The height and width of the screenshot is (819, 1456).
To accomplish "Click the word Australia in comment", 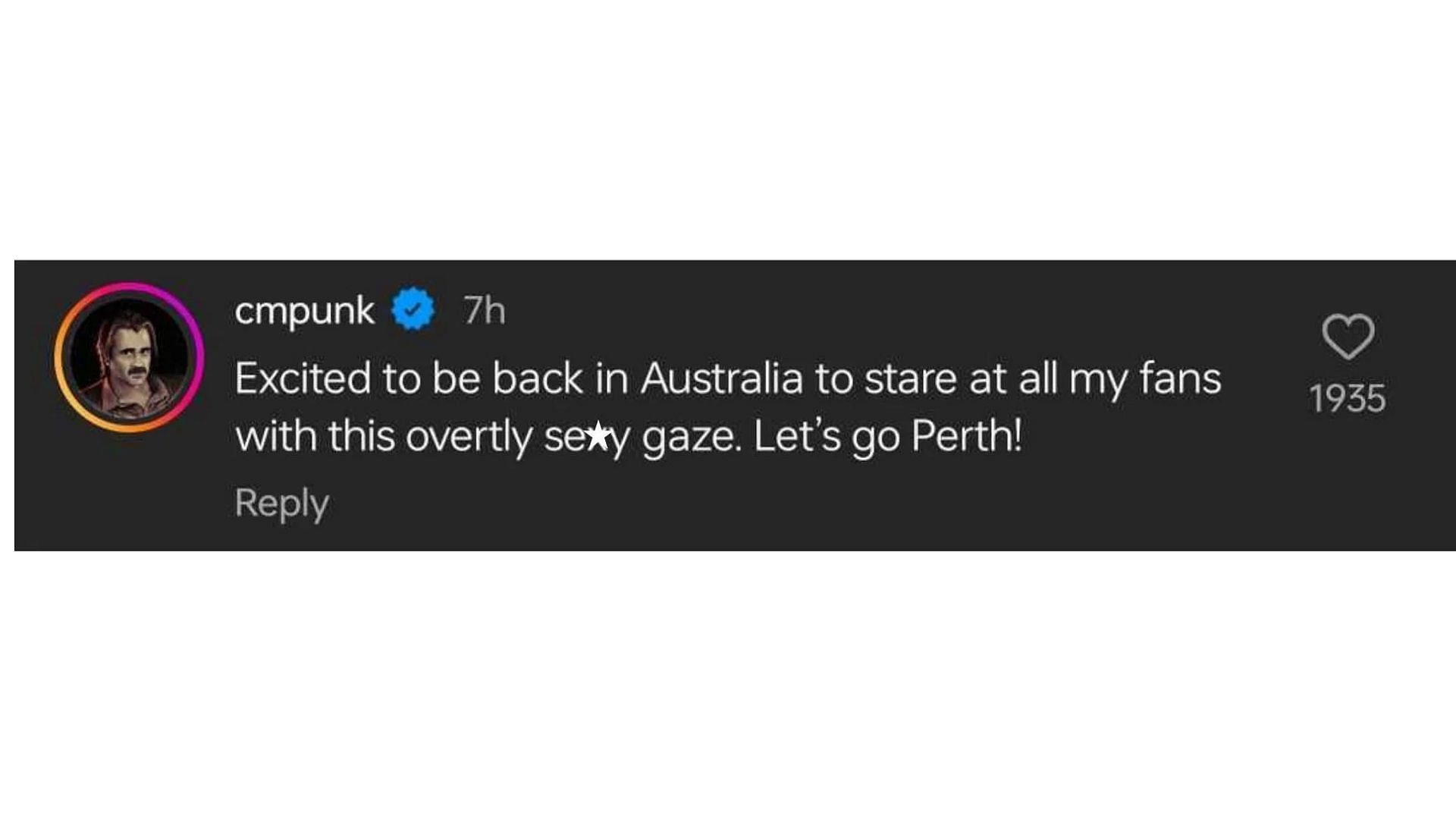I will click(x=721, y=378).
